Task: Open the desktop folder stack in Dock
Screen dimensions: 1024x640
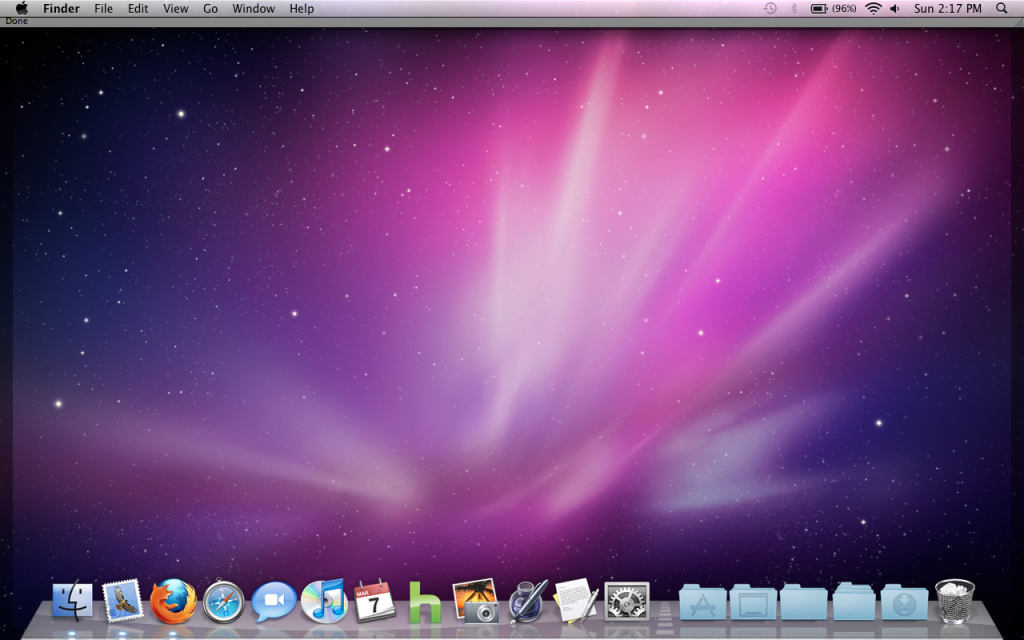Action: pos(753,602)
